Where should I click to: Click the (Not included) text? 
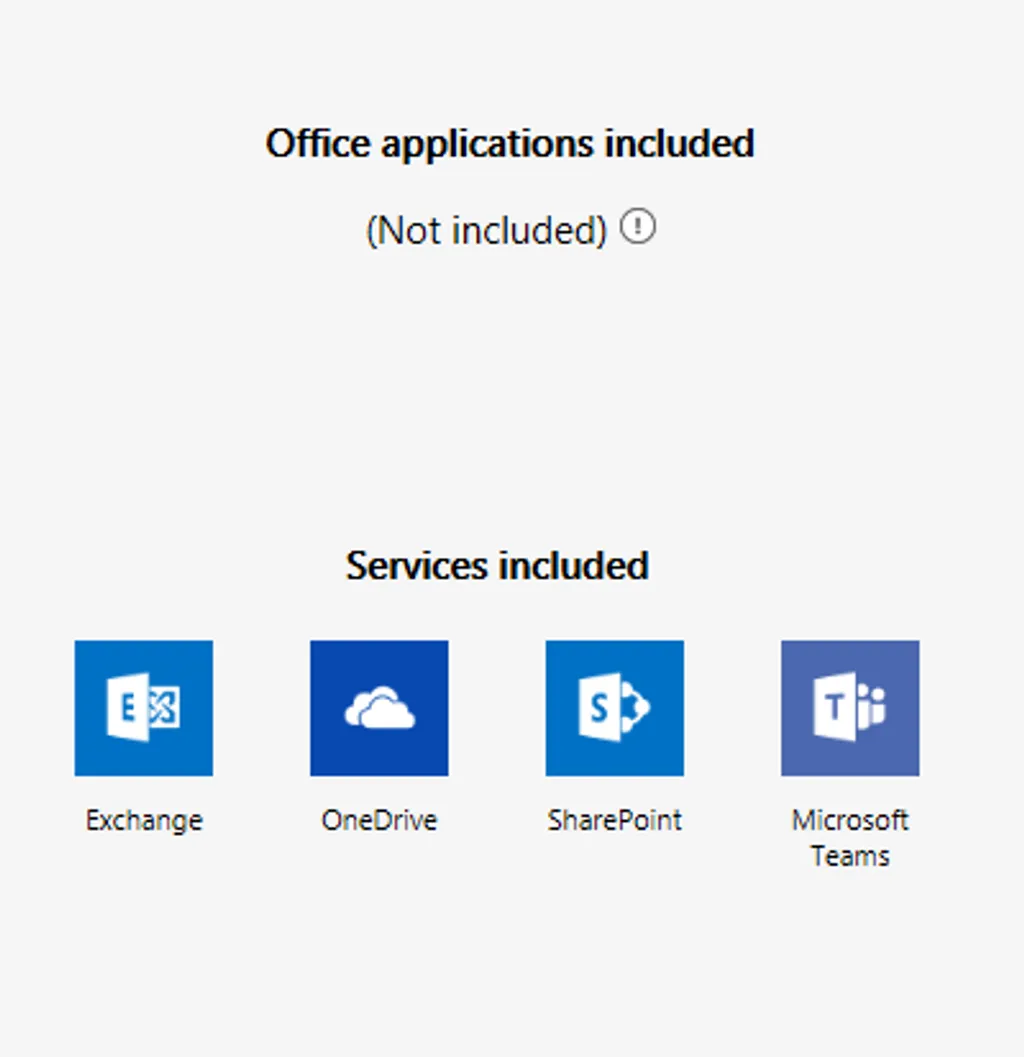coord(487,231)
